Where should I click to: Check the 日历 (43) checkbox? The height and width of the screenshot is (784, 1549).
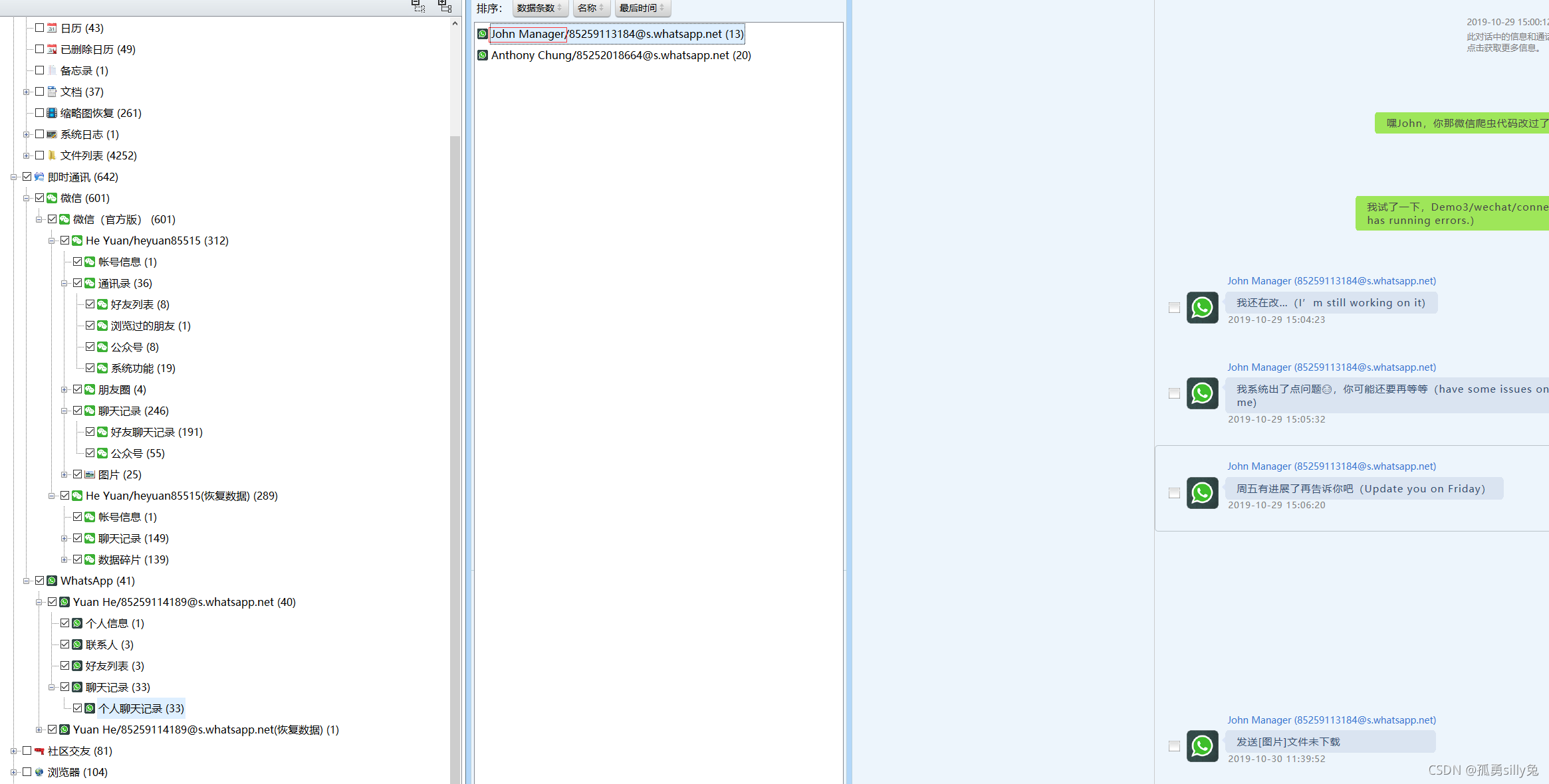[x=39, y=28]
